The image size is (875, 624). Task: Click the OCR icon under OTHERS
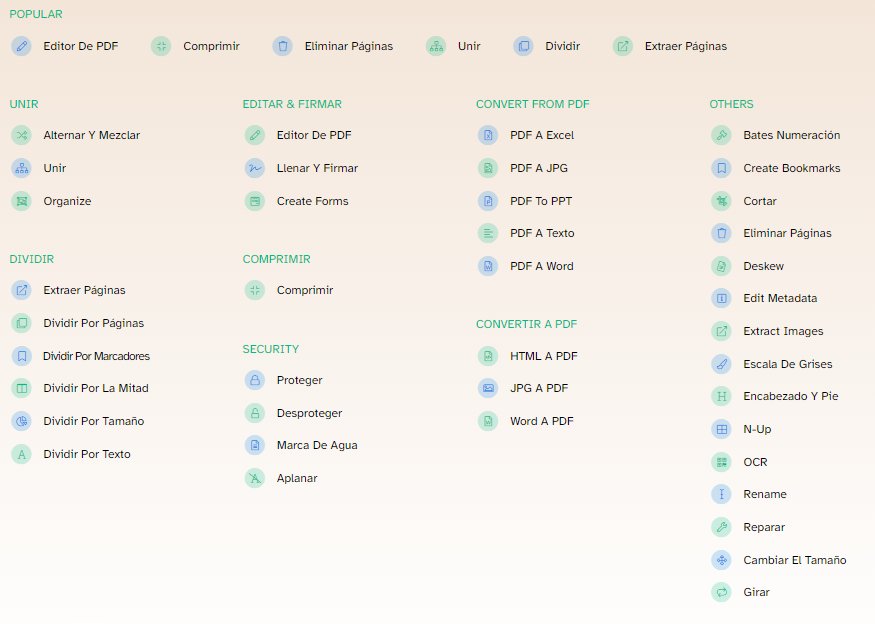pos(721,462)
